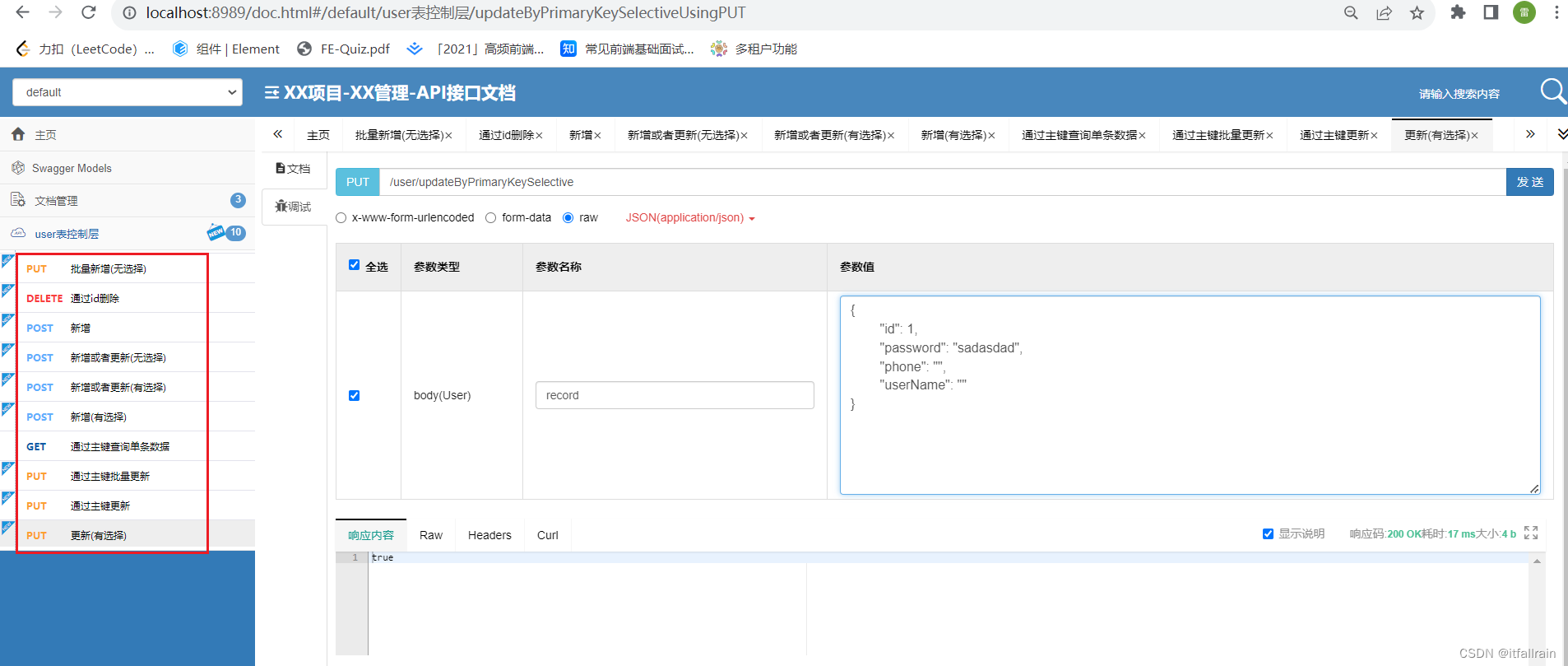This screenshot has height=666, width=1568.
Task: Click the search magnifier icon in header
Action: tap(1552, 91)
